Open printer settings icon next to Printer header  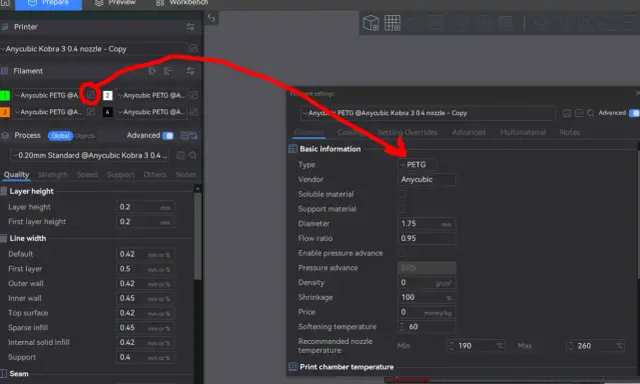pyautogui.click(x=190, y=27)
